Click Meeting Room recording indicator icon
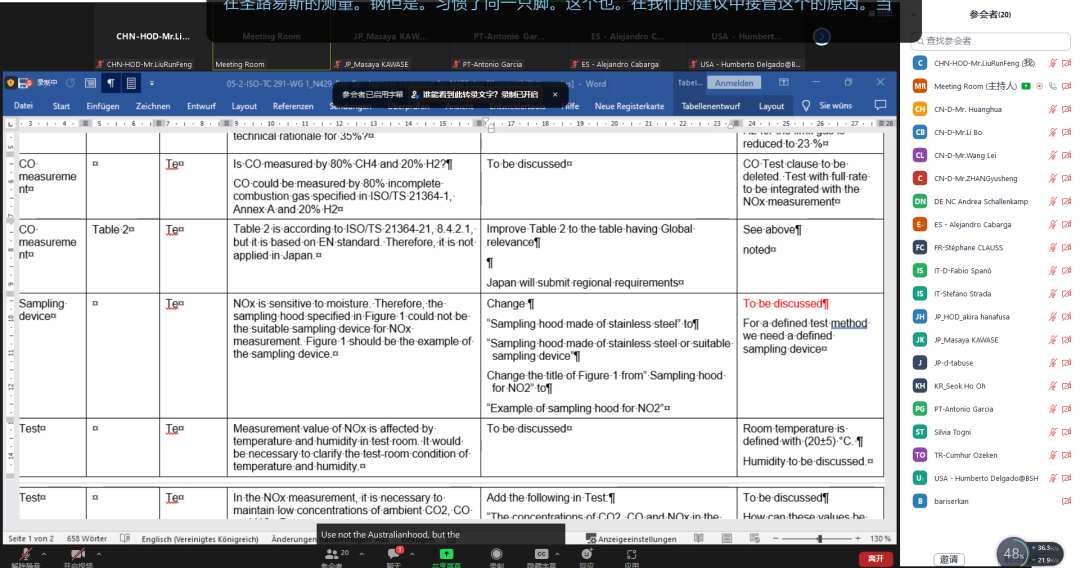 [x=1039, y=86]
